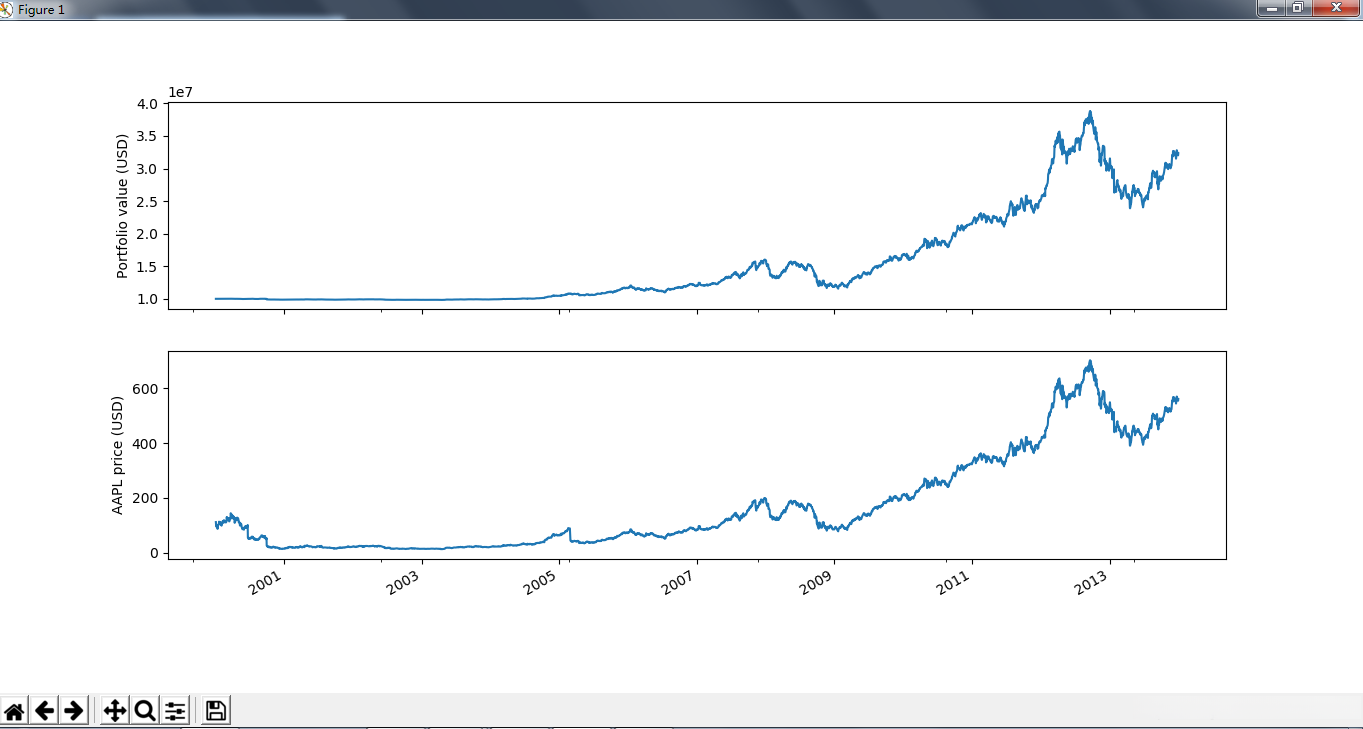Click the "0" tick on AAPL price axis
1363x729 pixels.
[153, 553]
